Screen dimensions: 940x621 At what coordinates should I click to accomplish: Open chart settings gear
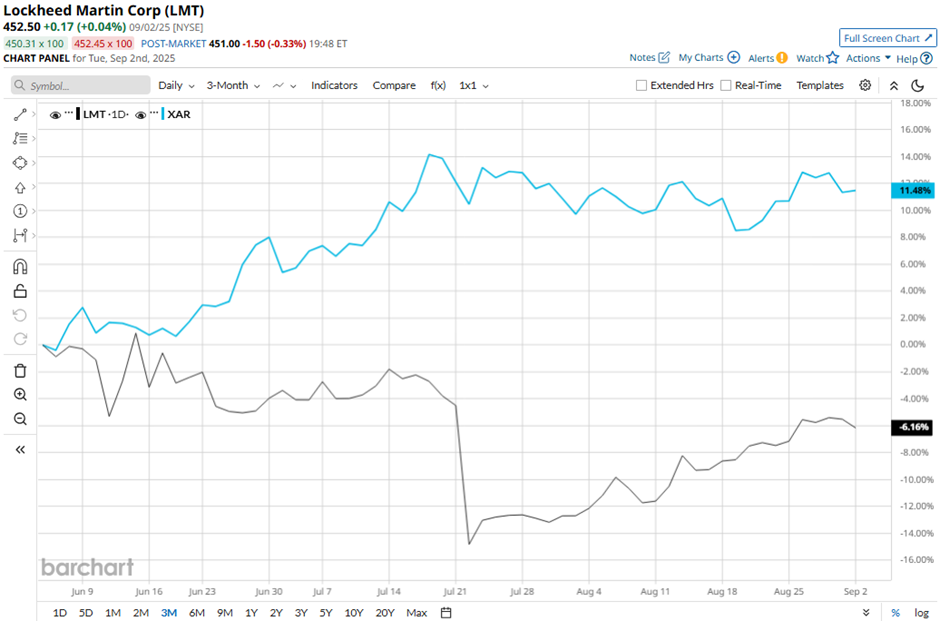[x=864, y=85]
